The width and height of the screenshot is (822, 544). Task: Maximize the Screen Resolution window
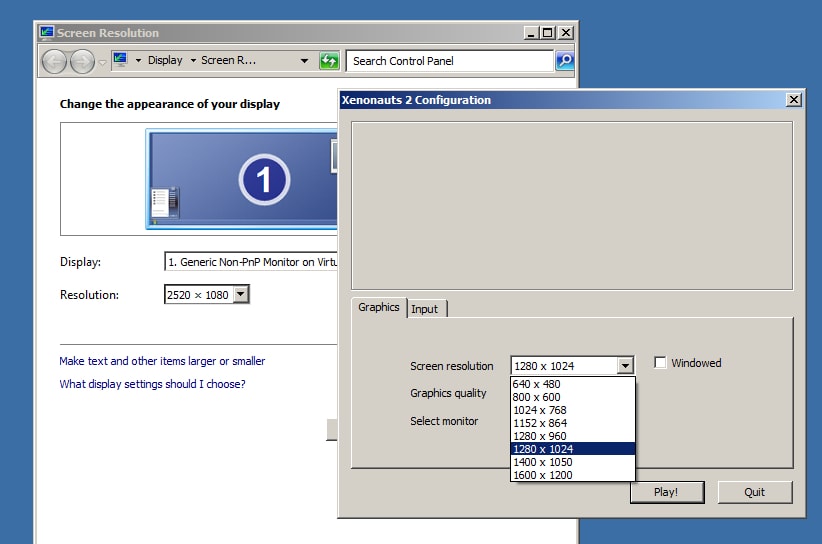(x=548, y=33)
